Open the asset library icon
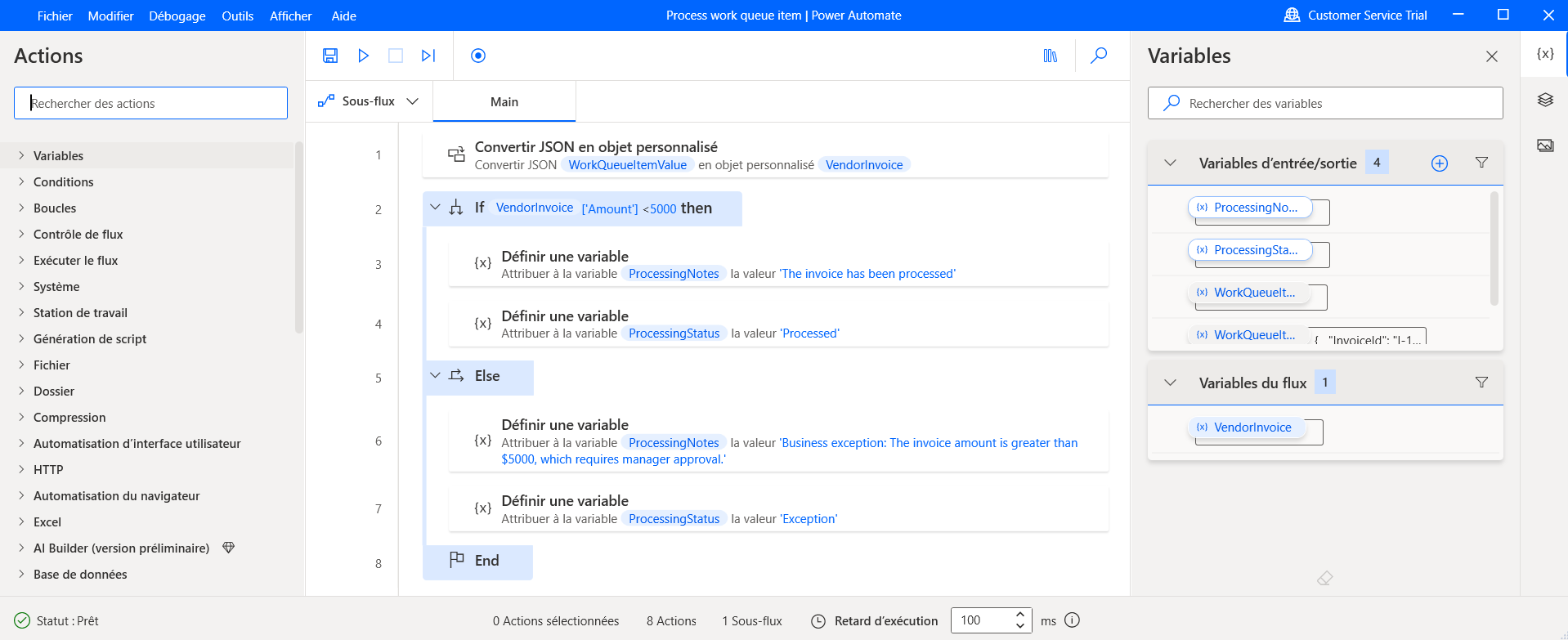The width and height of the screenshot is (1568, 640). [1051, 56]
